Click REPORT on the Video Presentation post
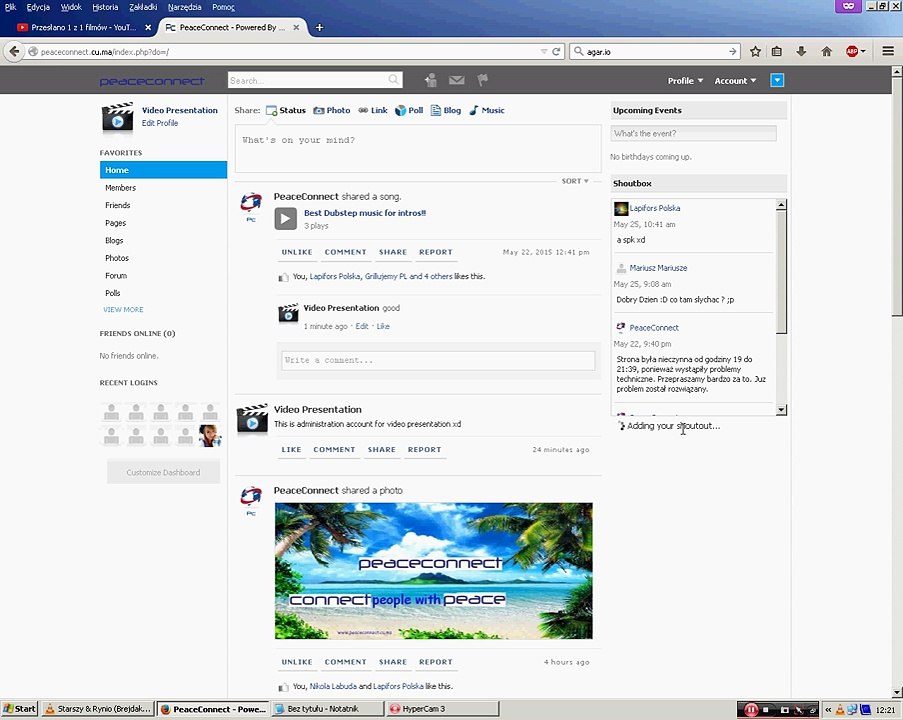Screen dimensions: 903x720 (x=424, y=450)
